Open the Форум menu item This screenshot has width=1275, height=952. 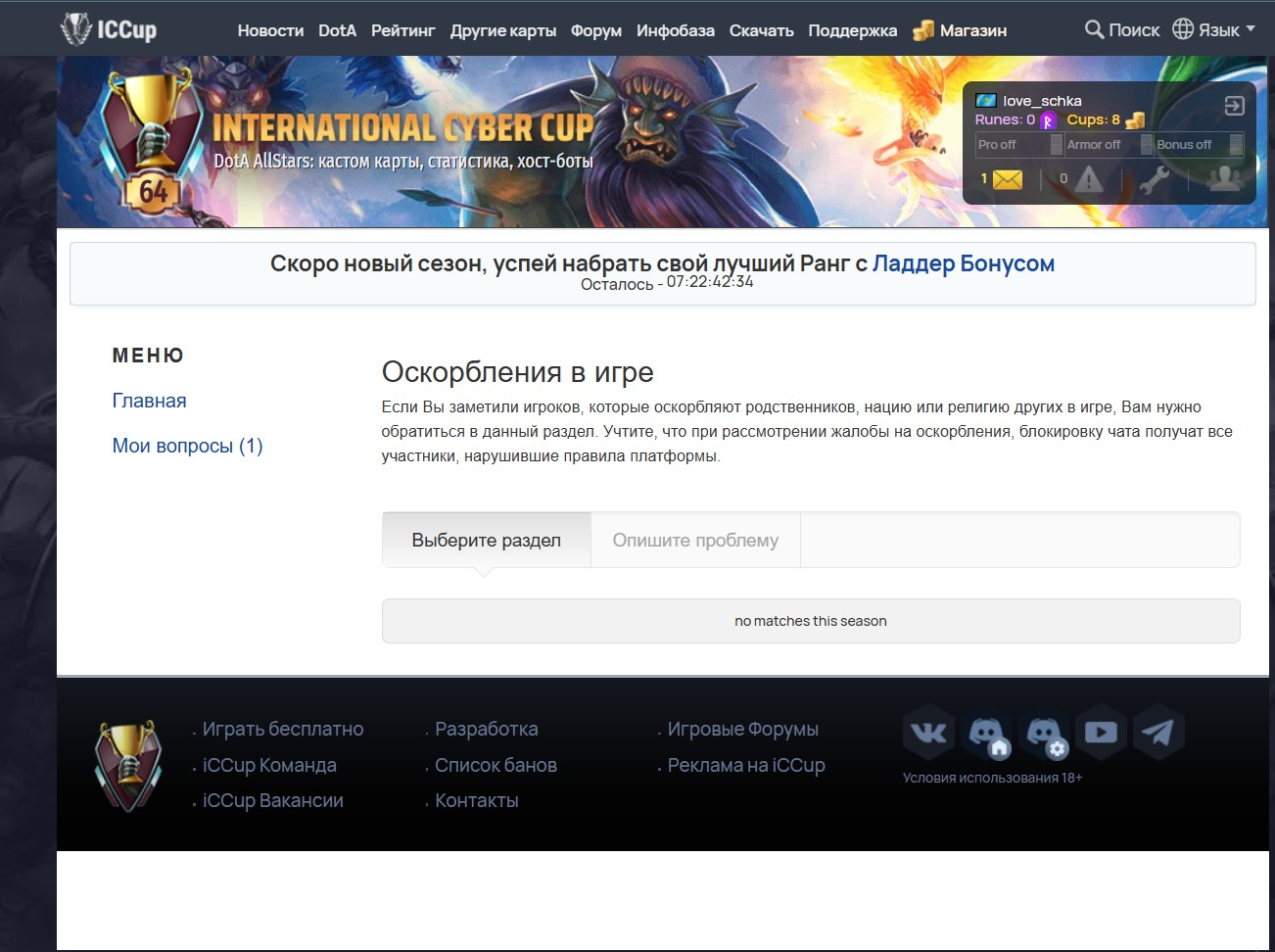[x=596, y=30]
